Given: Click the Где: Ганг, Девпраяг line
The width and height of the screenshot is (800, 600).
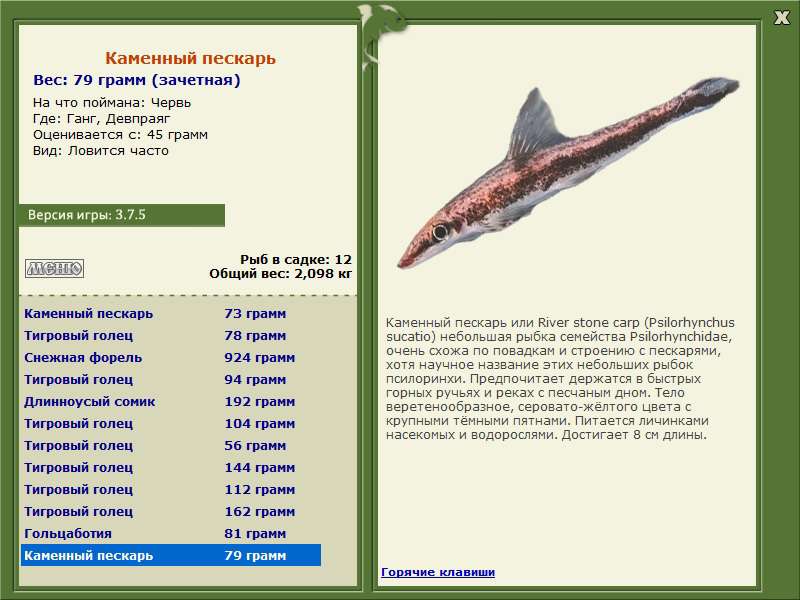Looking at the screenshot, I should pos(102,119).
